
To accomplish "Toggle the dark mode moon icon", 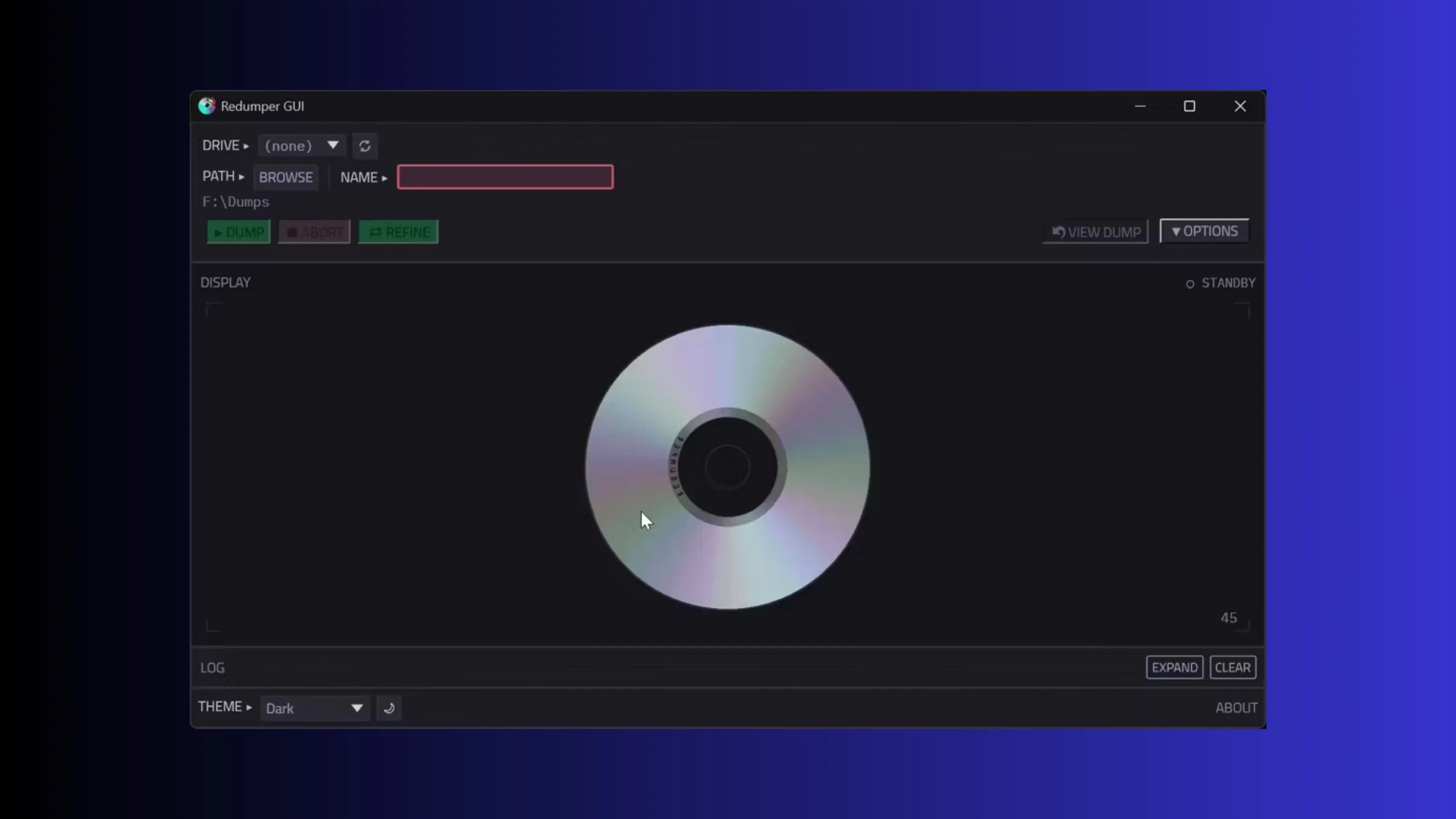I will 389,708.
